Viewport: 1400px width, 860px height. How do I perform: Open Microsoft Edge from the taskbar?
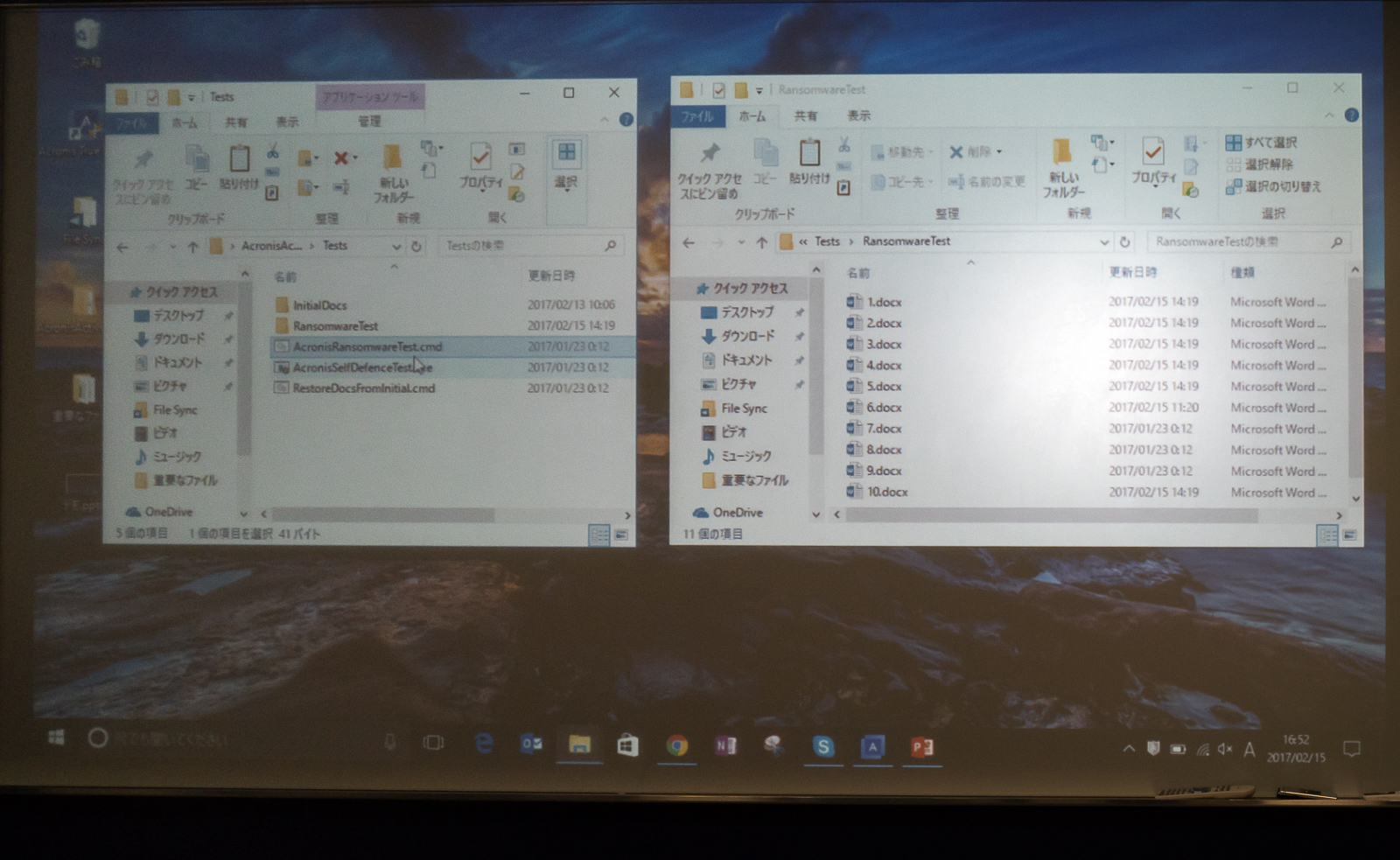point(483,745)
